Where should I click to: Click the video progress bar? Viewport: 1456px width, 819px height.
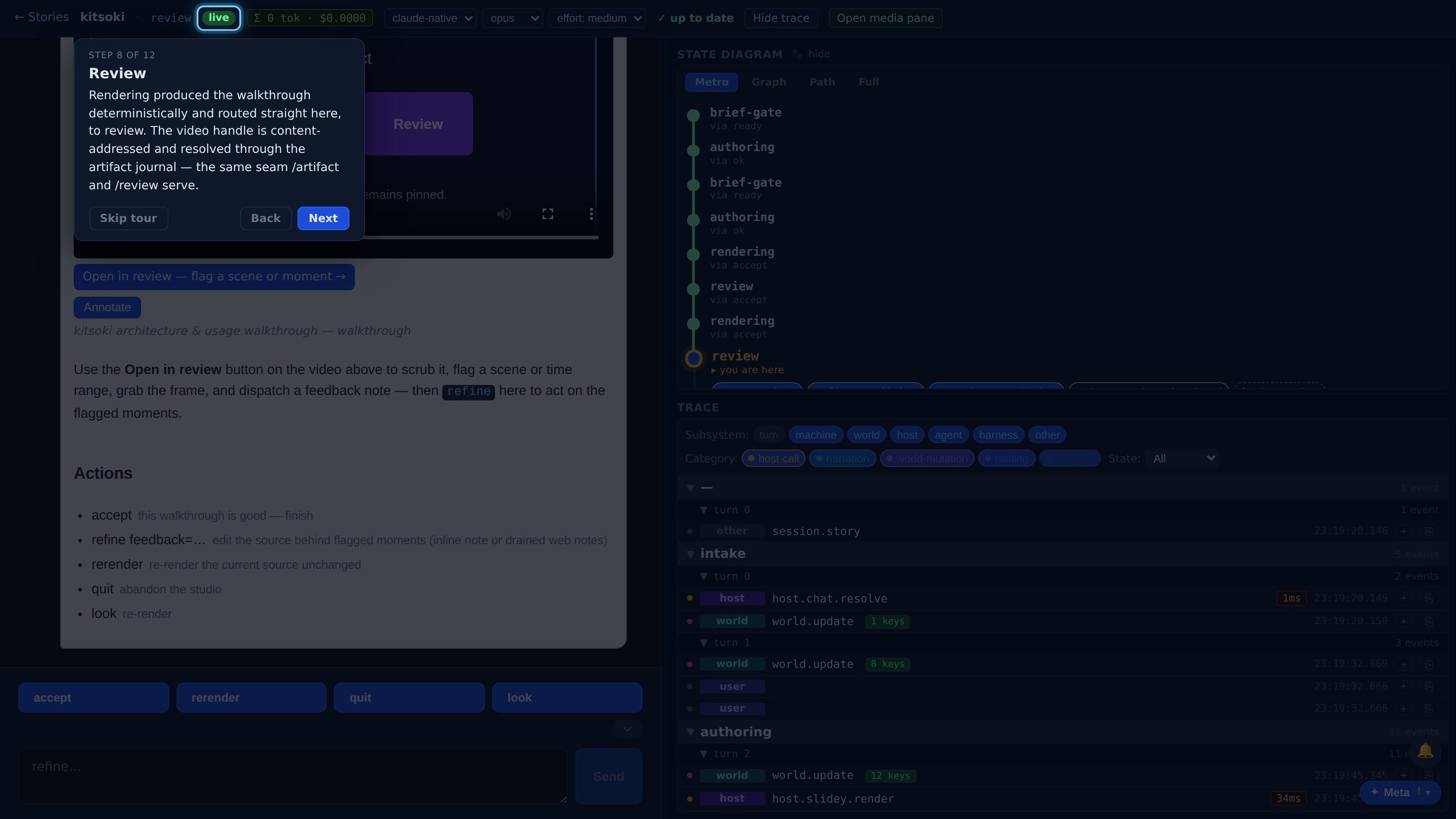(481, 238)
